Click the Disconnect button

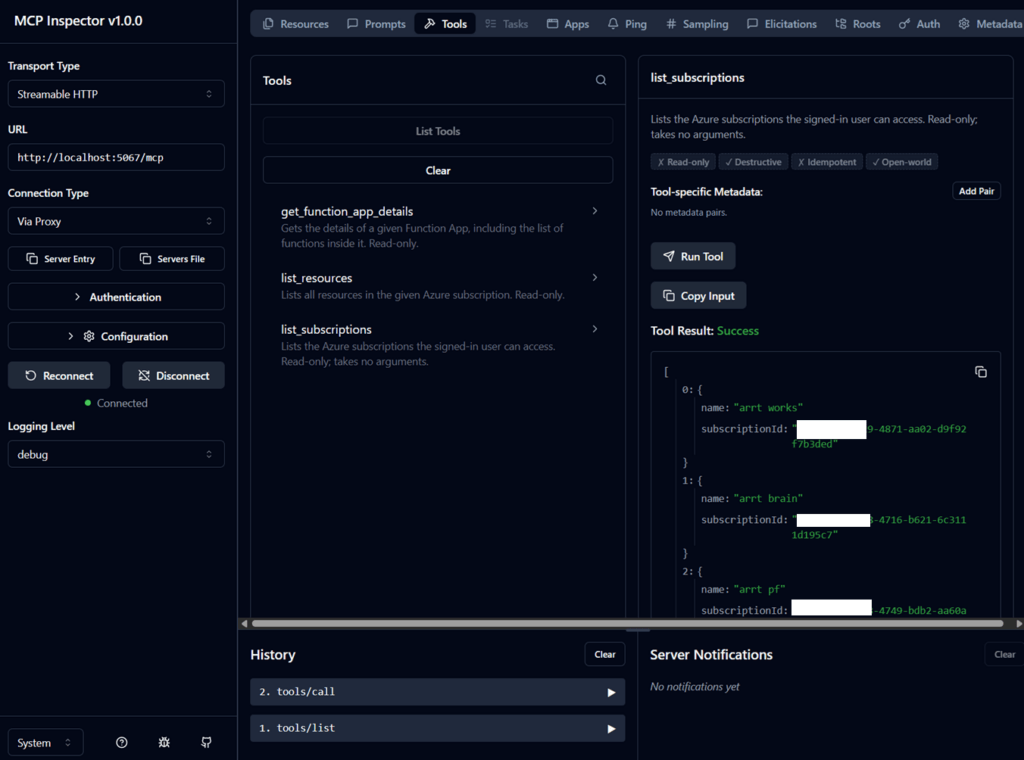coord(173,375)
